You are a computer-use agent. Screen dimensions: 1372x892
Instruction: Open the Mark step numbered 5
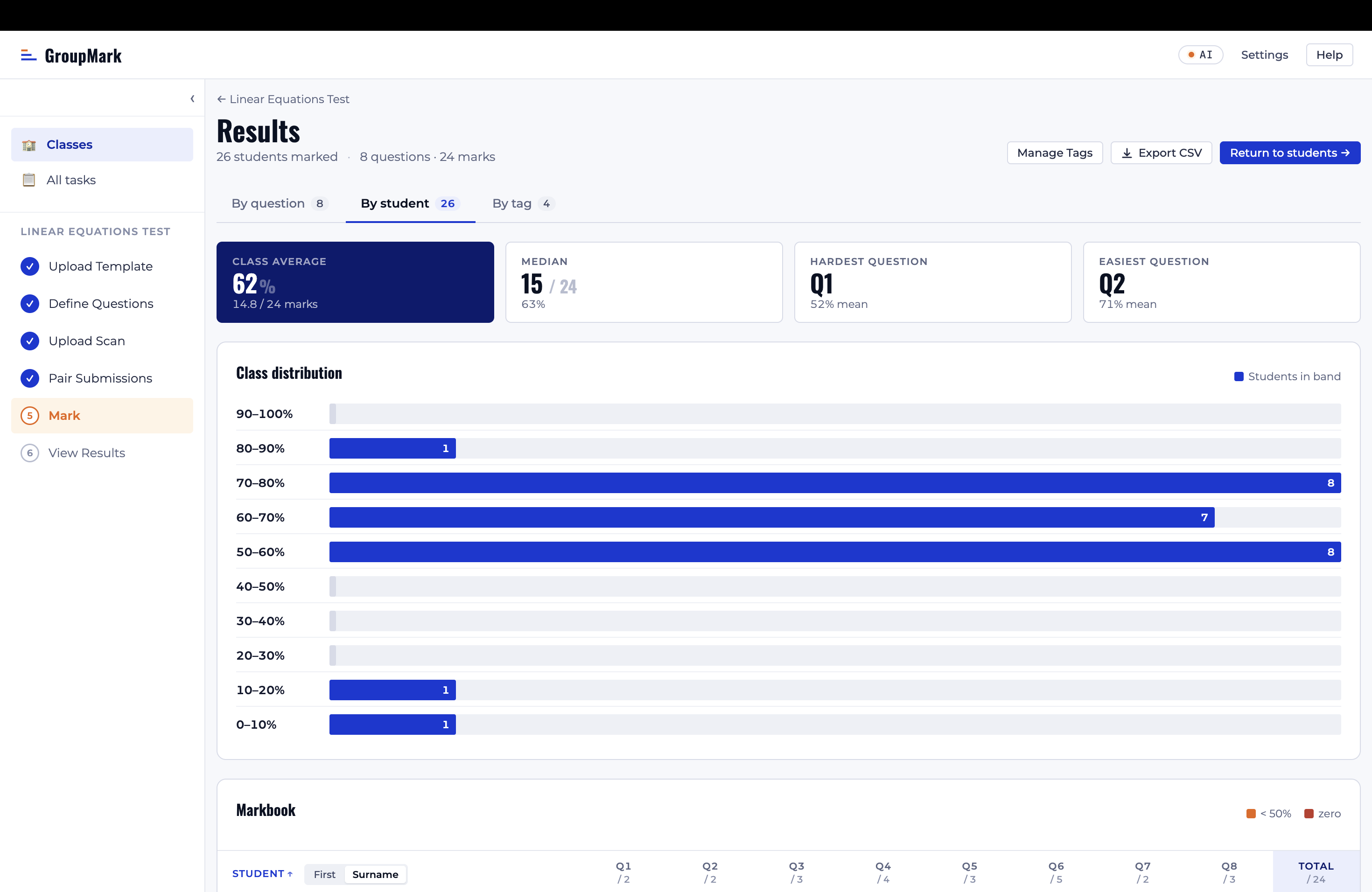pyautogui.click(x=63, y=416)
